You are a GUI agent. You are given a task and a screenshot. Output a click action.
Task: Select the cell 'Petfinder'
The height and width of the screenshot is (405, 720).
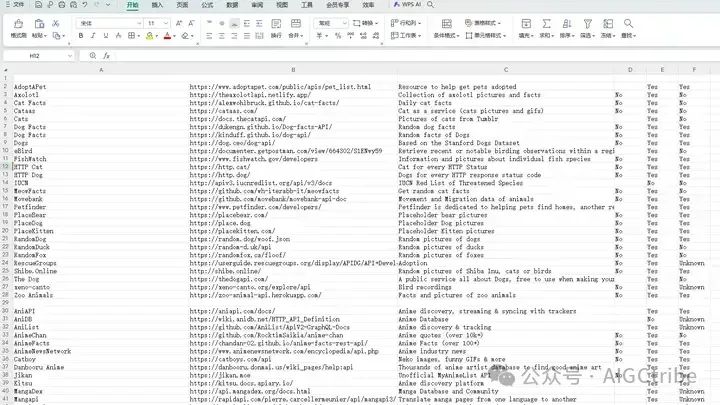click(100, 207)
